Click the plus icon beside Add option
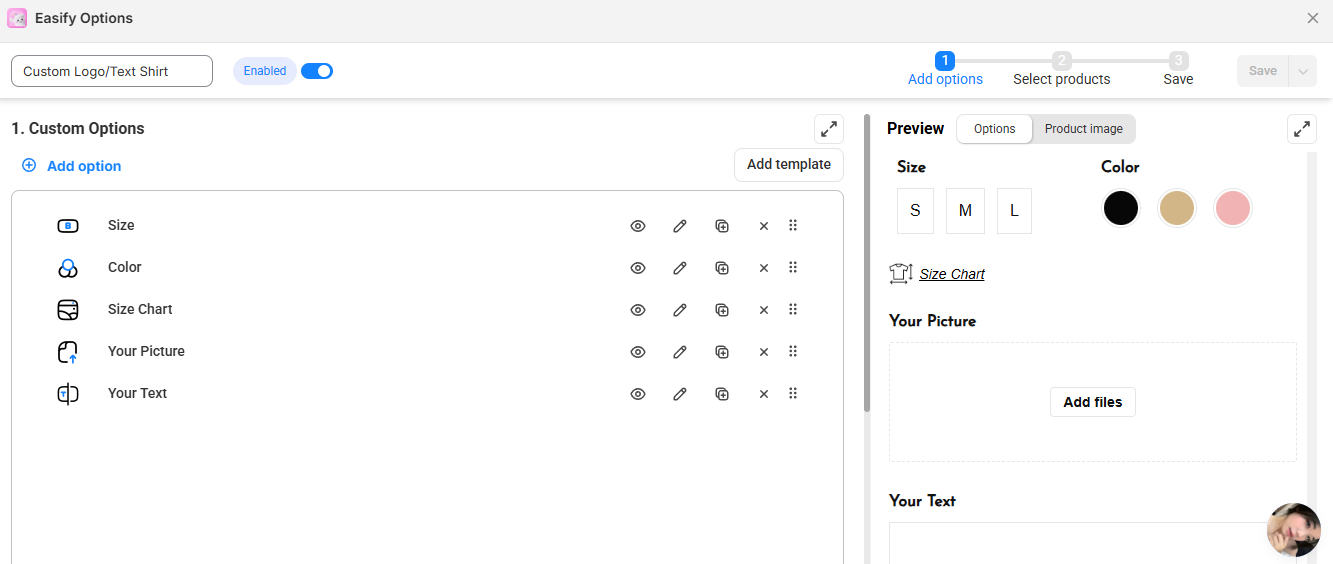The width and height of the screenshot is (1333, 564). click(x=29, y=166)
